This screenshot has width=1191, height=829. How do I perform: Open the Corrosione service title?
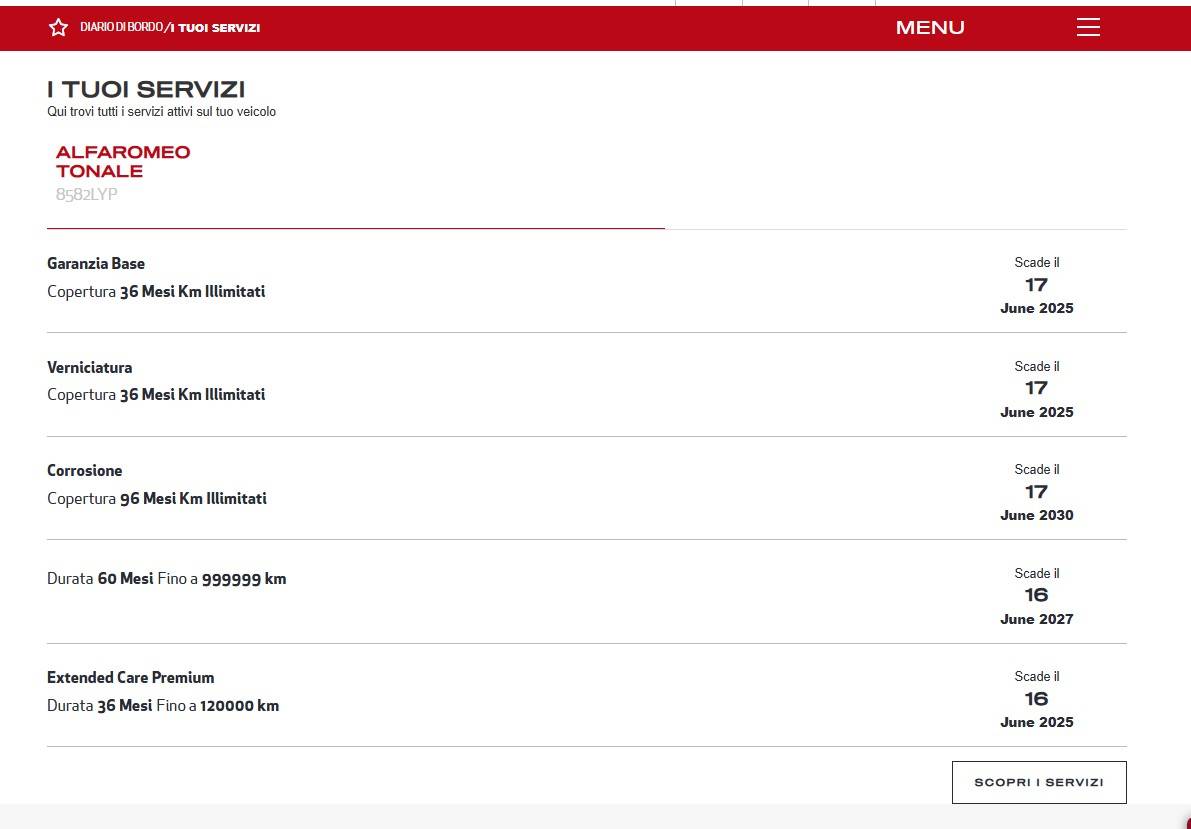(x=84, y=471)
